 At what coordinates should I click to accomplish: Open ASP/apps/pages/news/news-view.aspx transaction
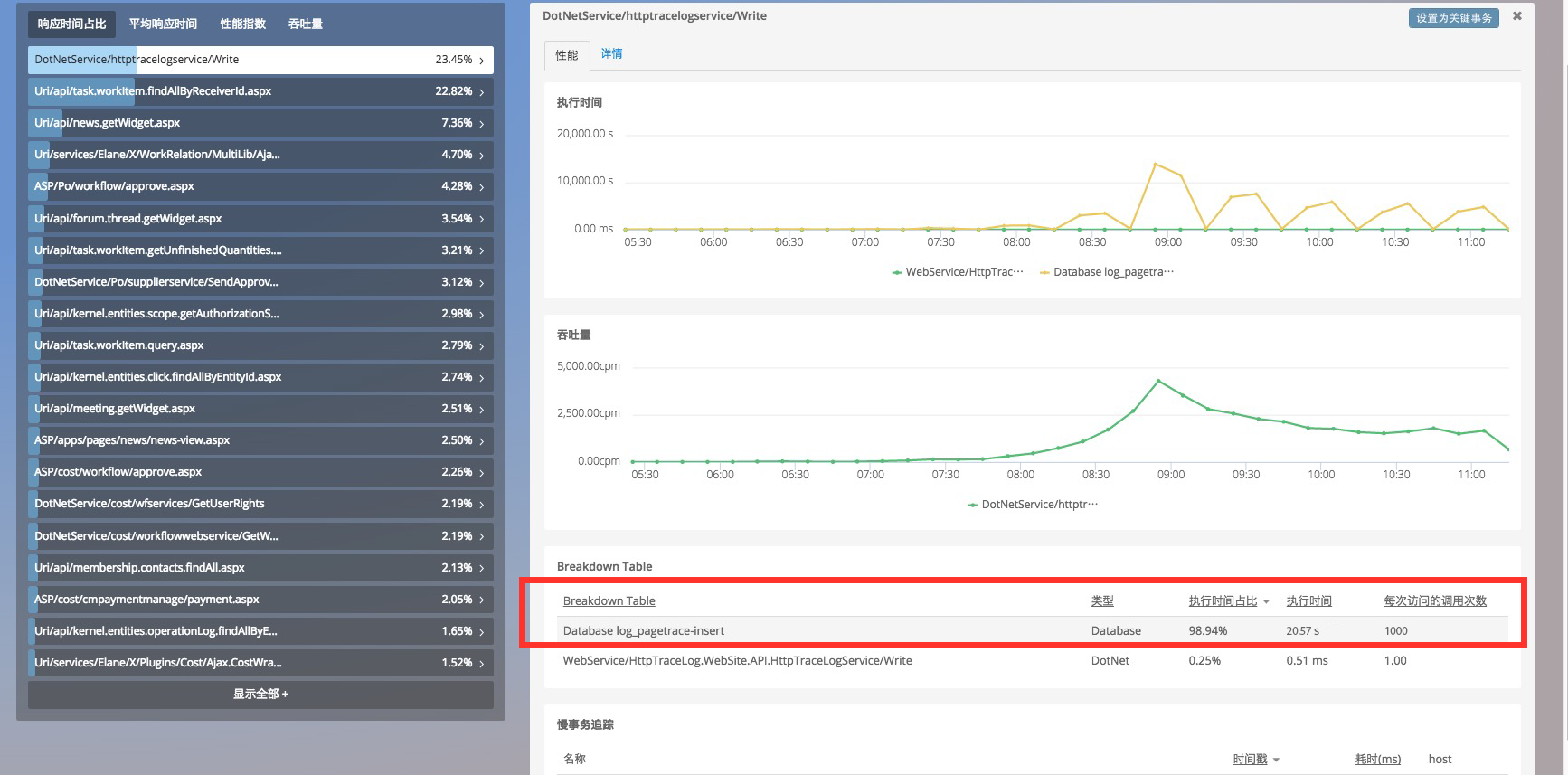[x=260, y=440]
